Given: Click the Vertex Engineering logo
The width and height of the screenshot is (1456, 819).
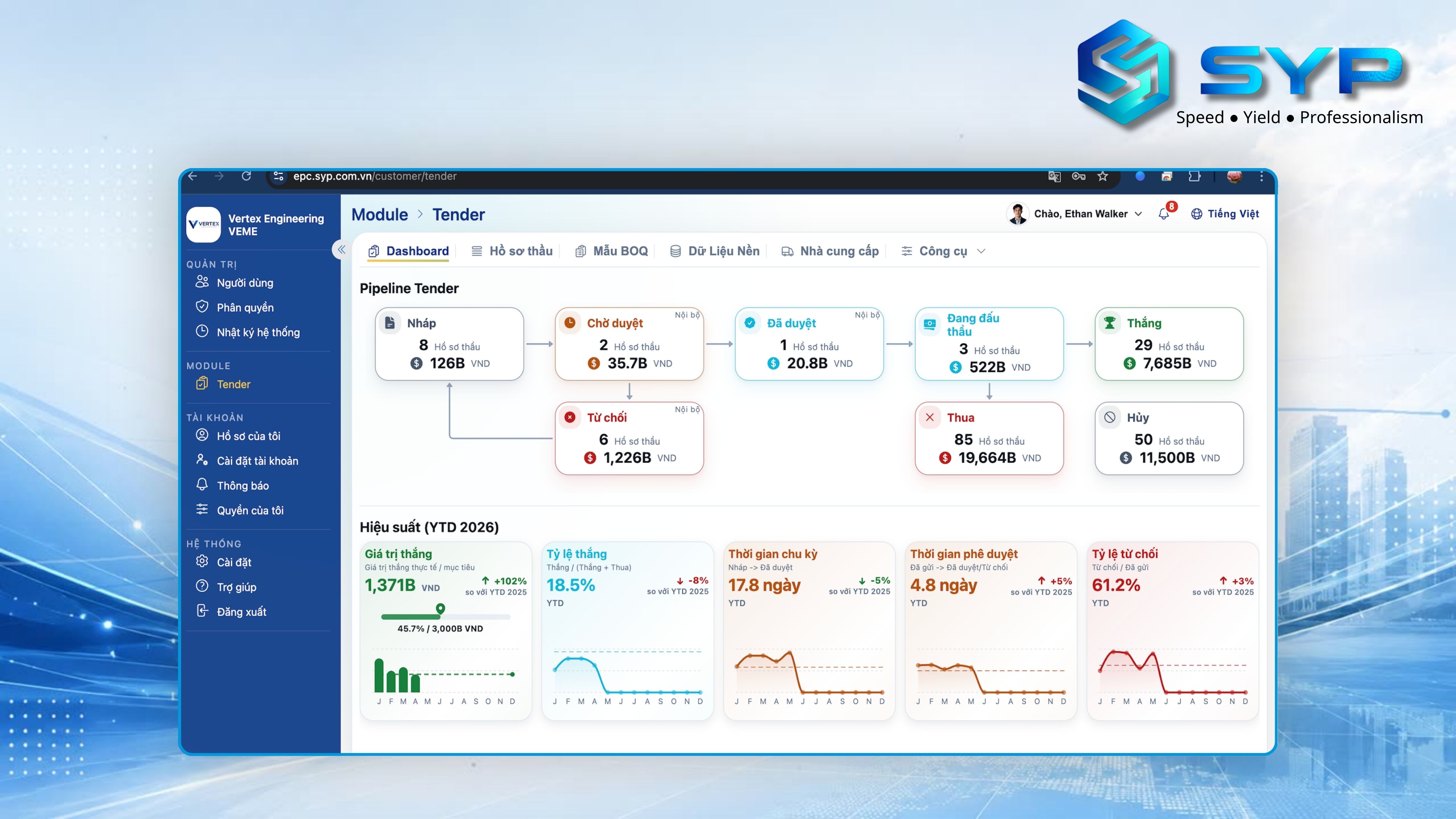Looking at the screenshot, I should coord(203,224).
